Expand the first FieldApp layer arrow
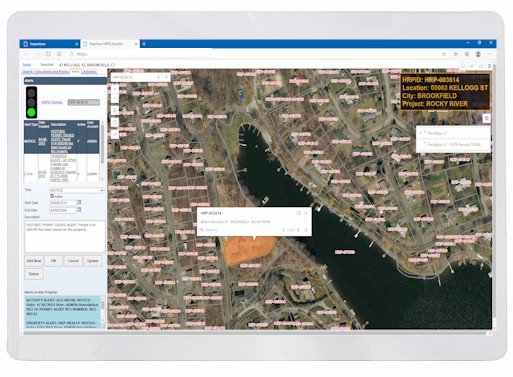Viewport: 513px width, 377px height. pyautogui.click(x=421, y=133)
